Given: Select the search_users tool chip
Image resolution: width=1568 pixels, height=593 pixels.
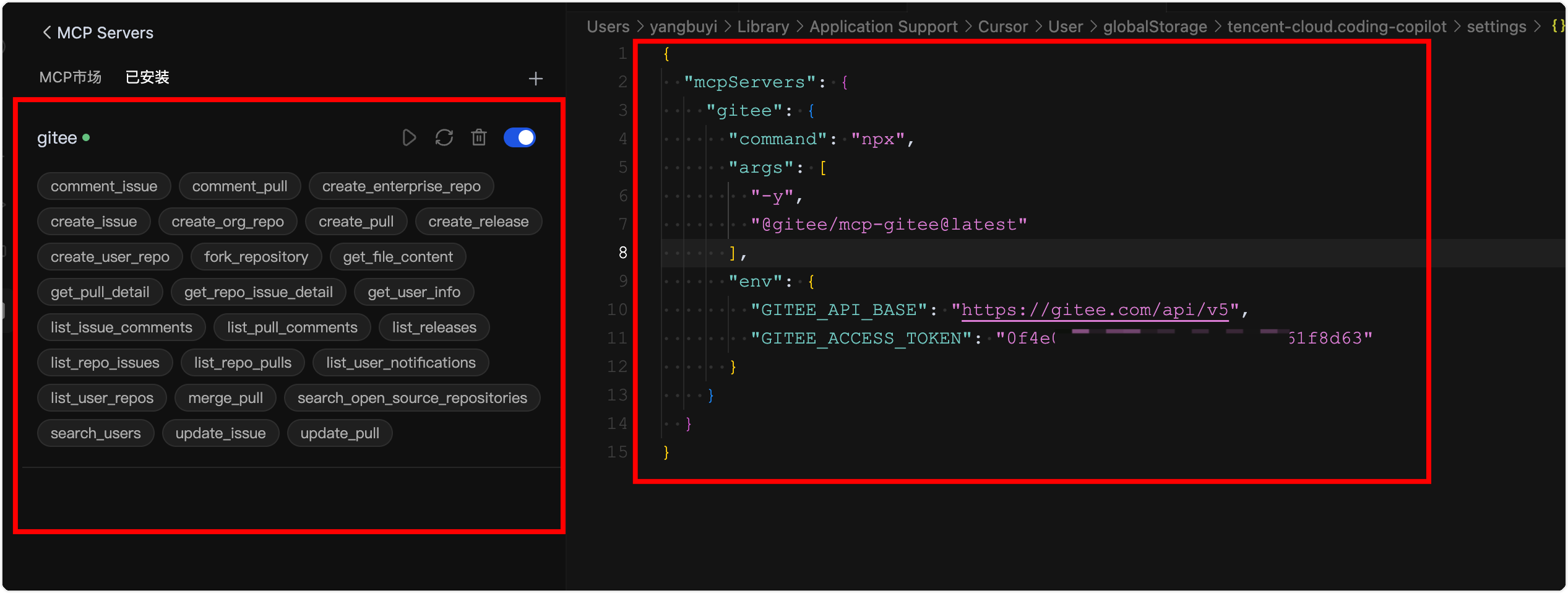Looking at the screenshot, I should [96, 433].
